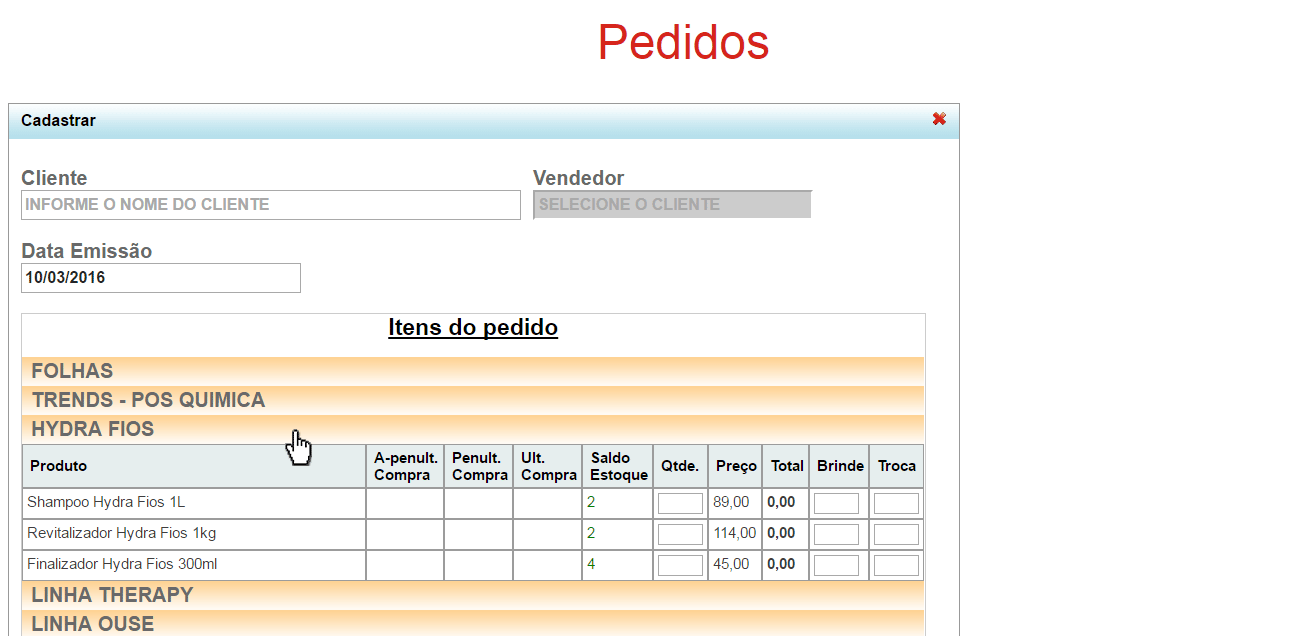
Task: Click the Cliente label
Action: (x=54, y=178)
